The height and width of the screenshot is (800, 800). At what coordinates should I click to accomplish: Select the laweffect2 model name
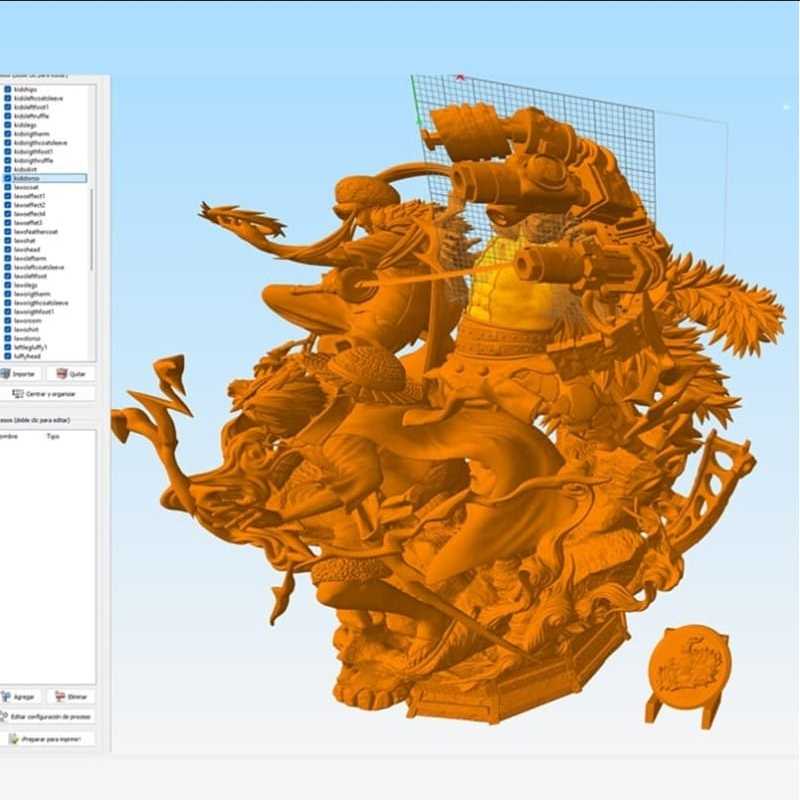30,205
